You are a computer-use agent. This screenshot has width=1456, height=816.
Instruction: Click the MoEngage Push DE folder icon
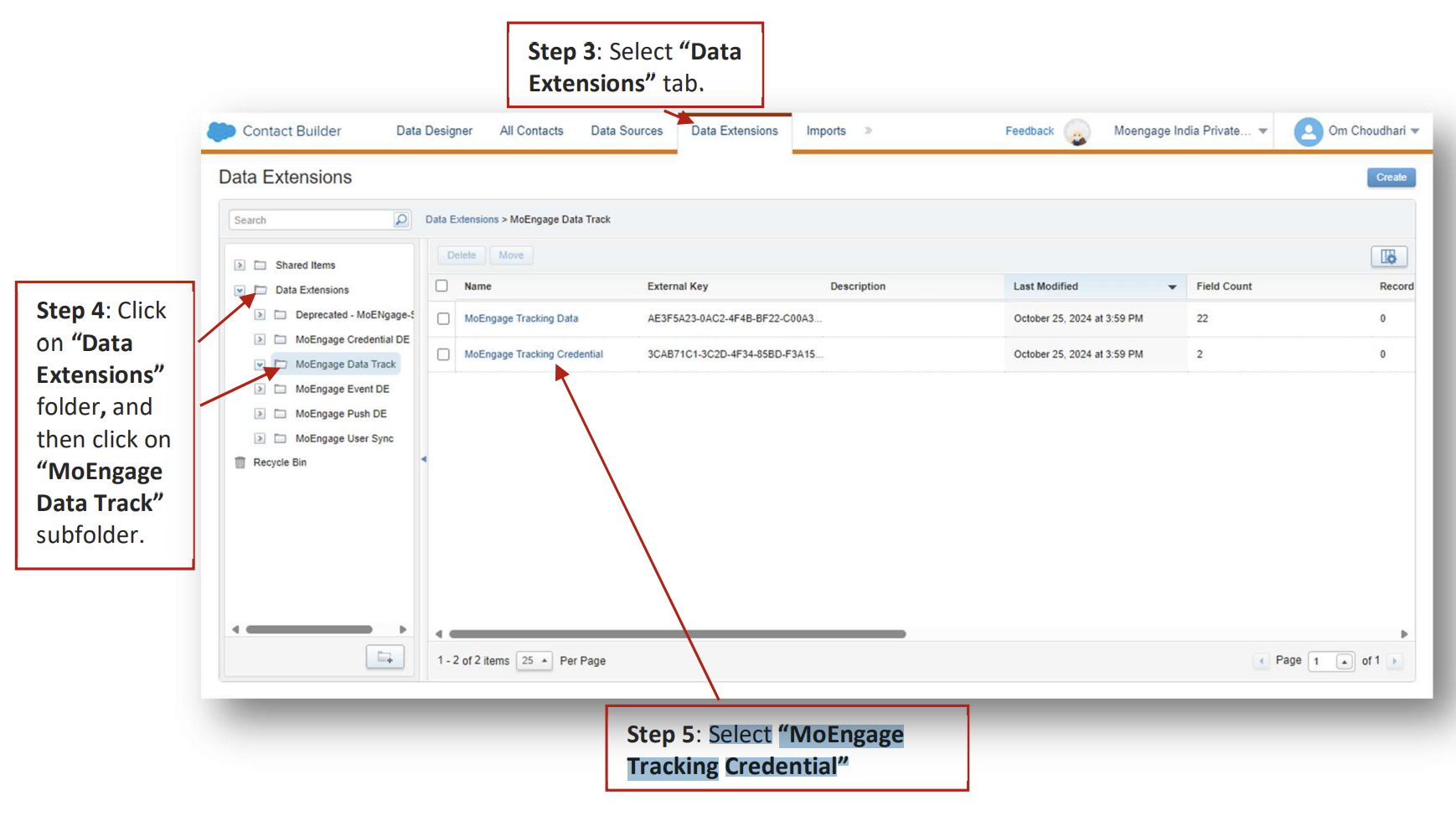point(281,414)
